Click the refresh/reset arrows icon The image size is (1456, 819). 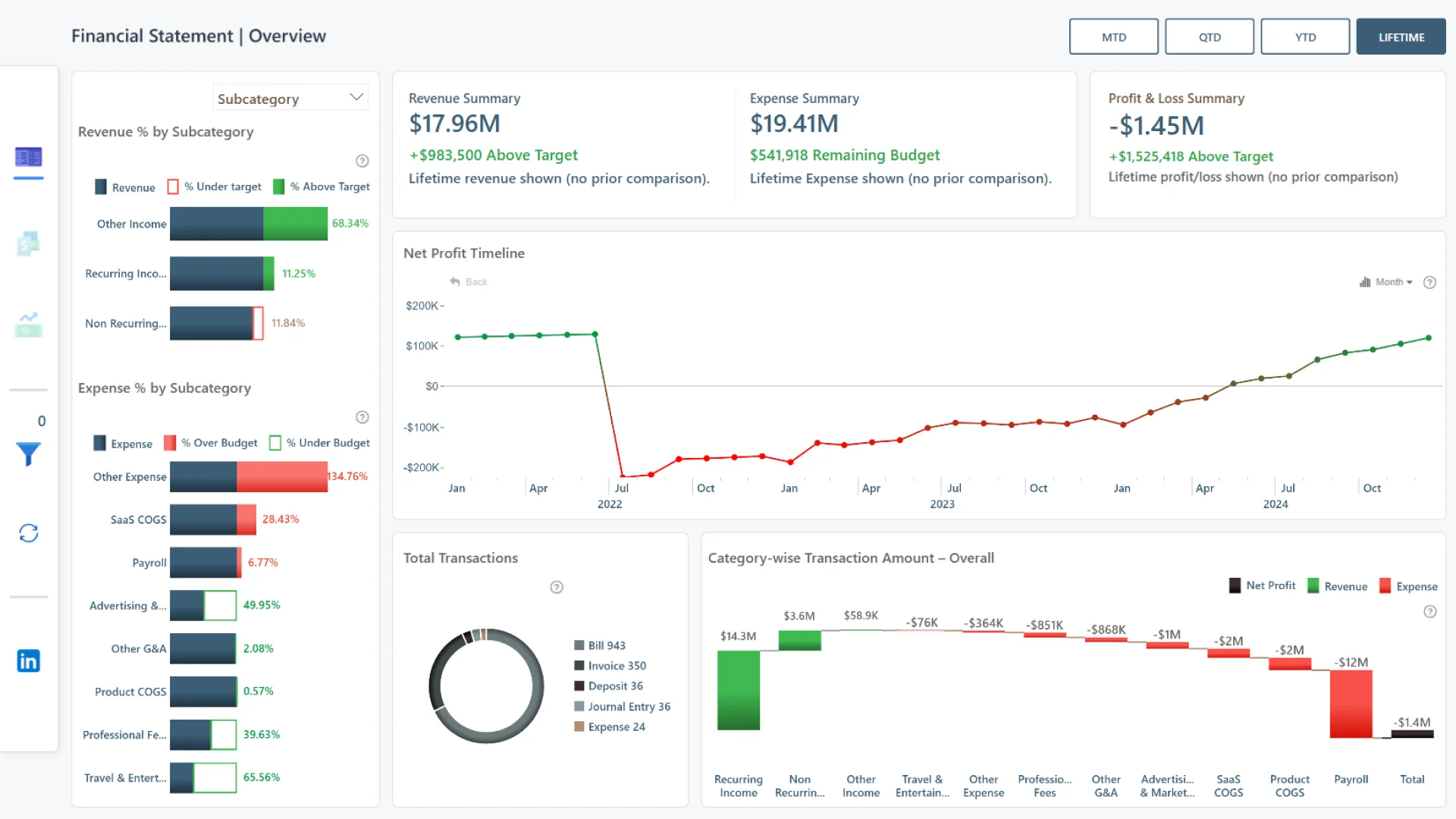tap(29, 533)
